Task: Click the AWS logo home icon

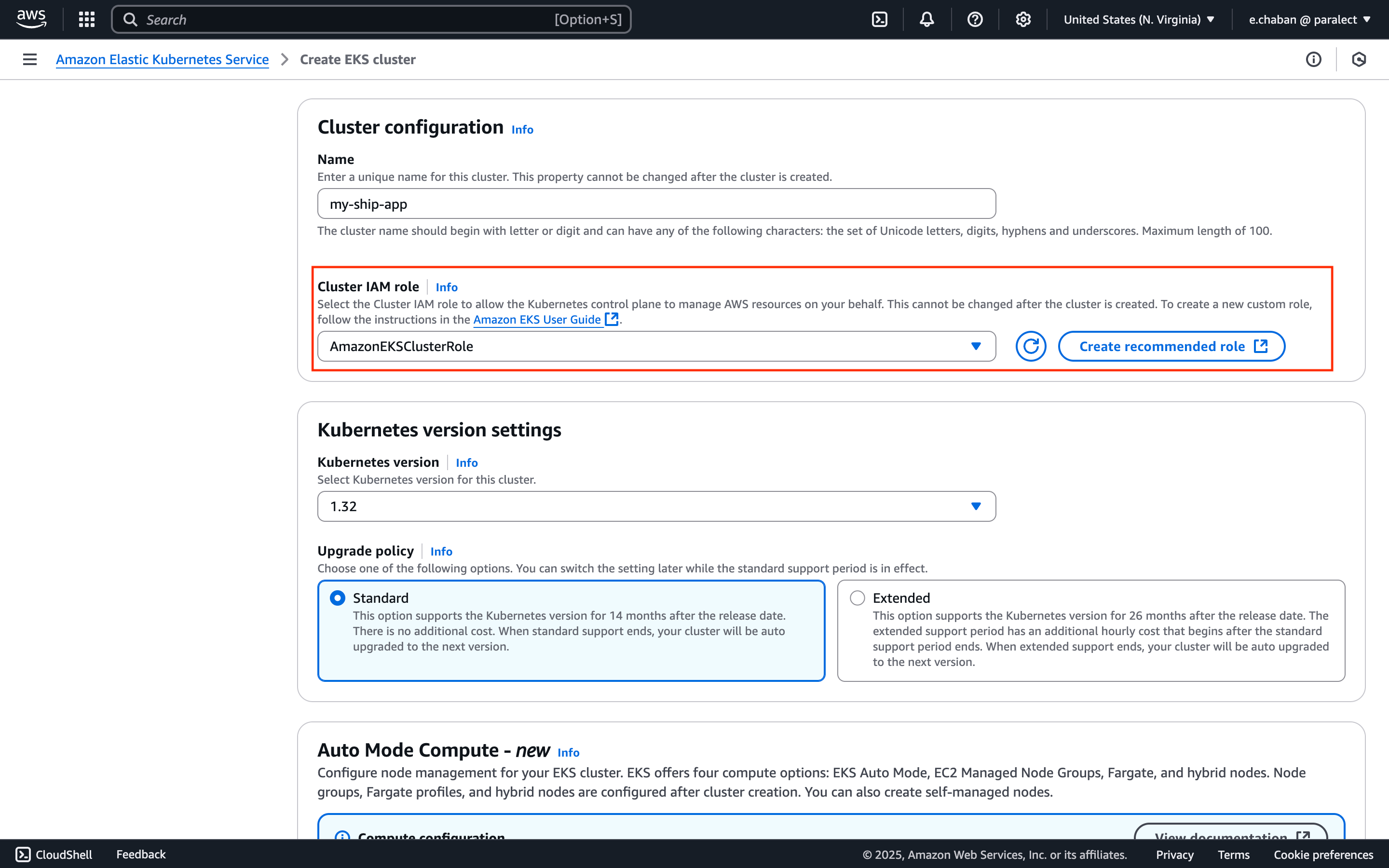Action: pos(31,19)
